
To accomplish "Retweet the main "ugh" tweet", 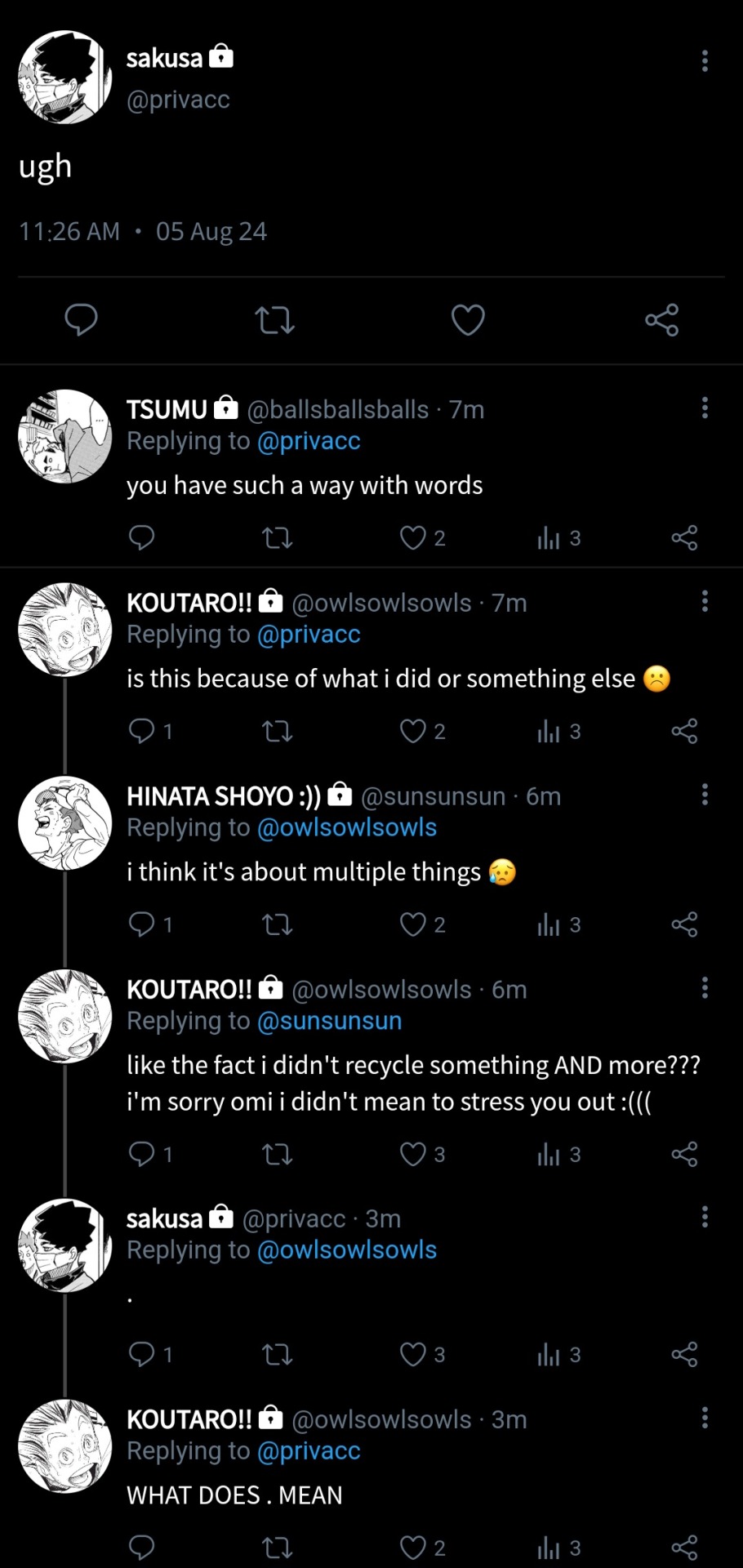I will [x=274, y=319].
